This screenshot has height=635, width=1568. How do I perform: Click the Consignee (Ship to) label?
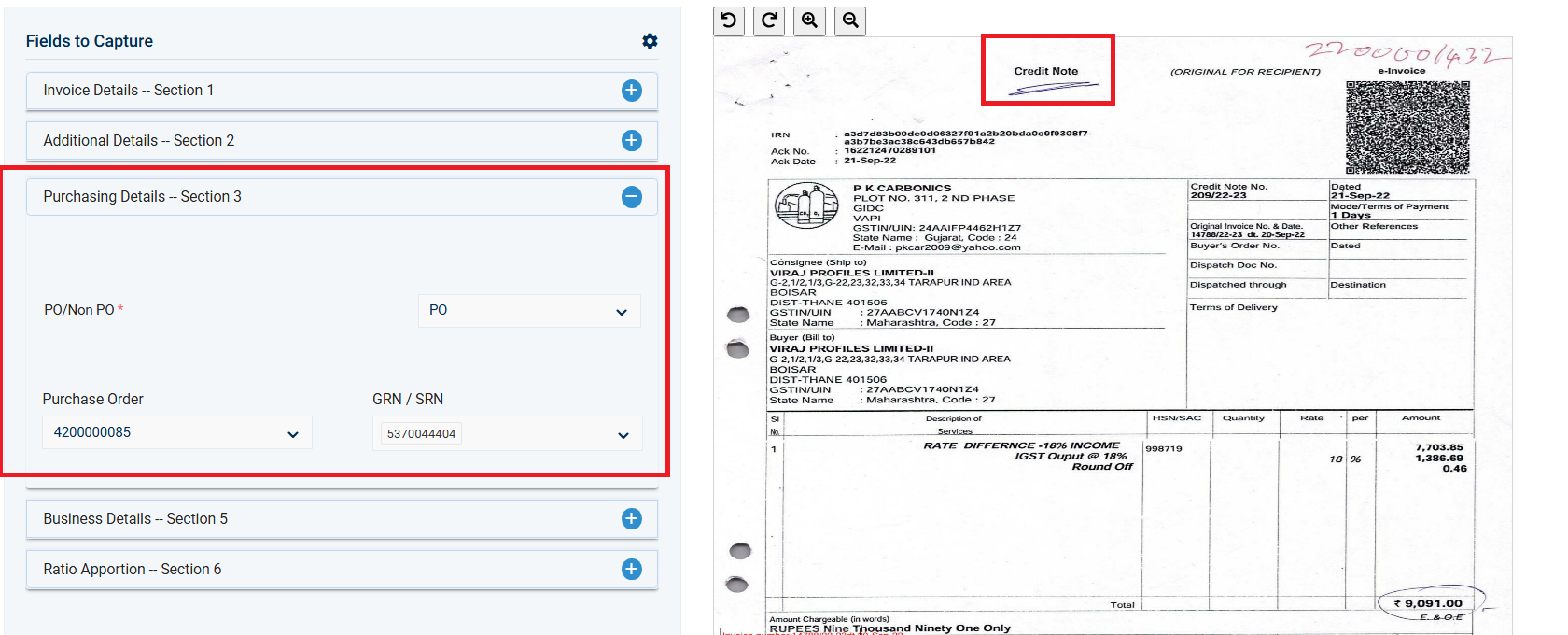[x=819, y=262]
